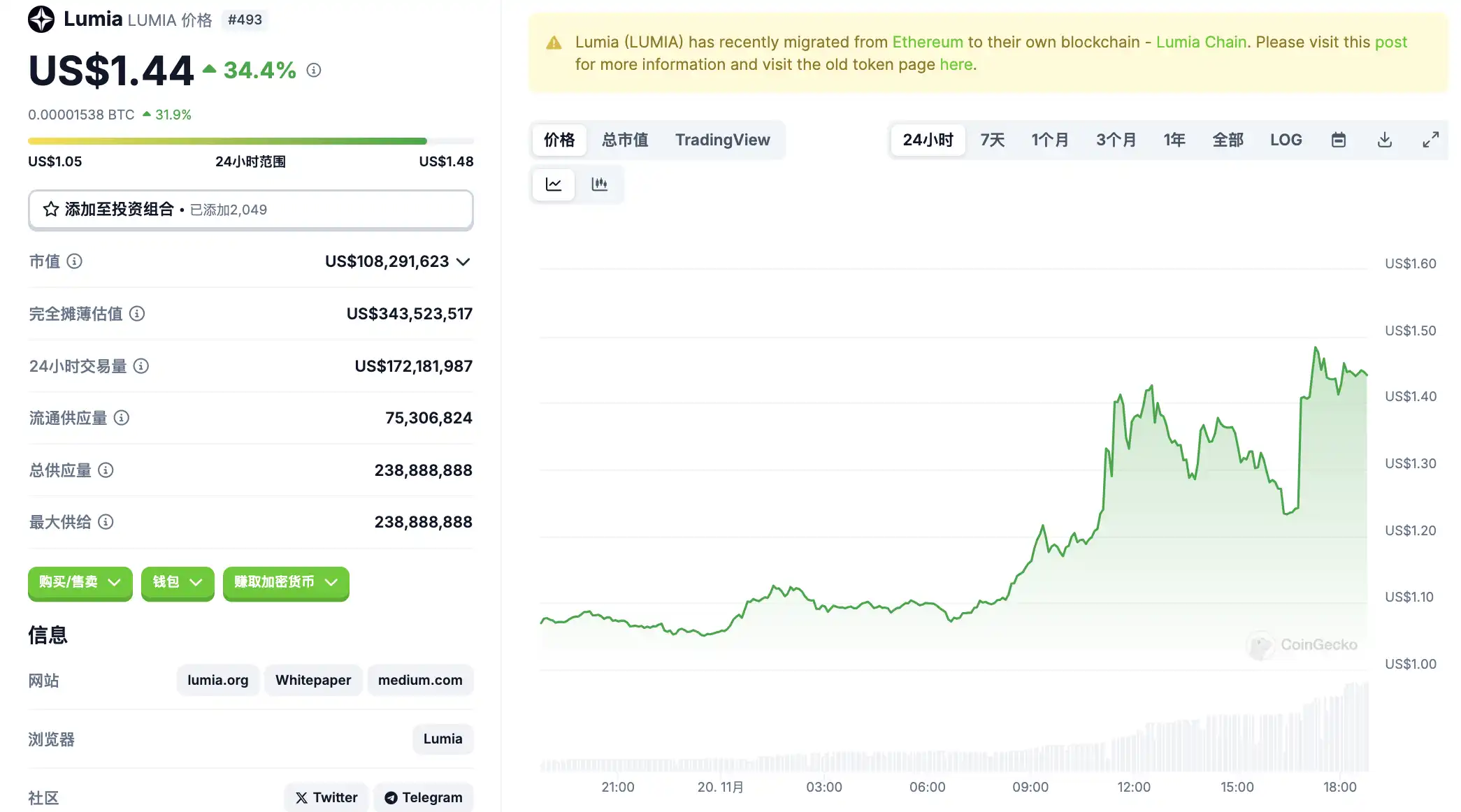Click the US$172,181,987 volume value
1461x812 pixels.
tap(413, 366)
